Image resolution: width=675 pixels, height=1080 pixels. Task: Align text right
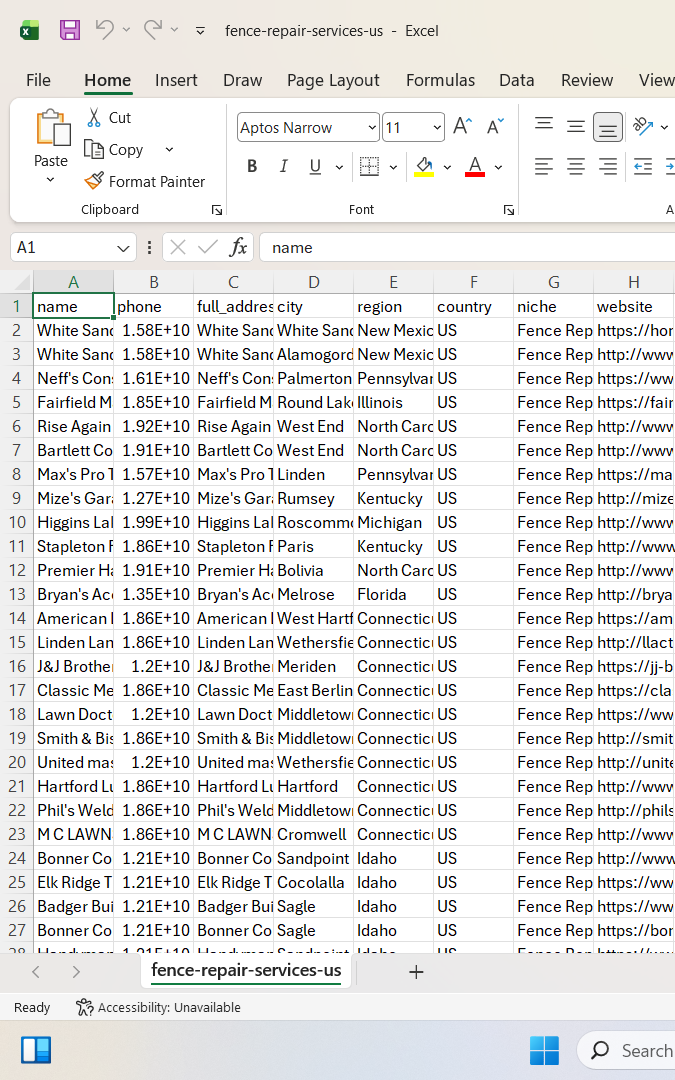click(x=608, y=166)
